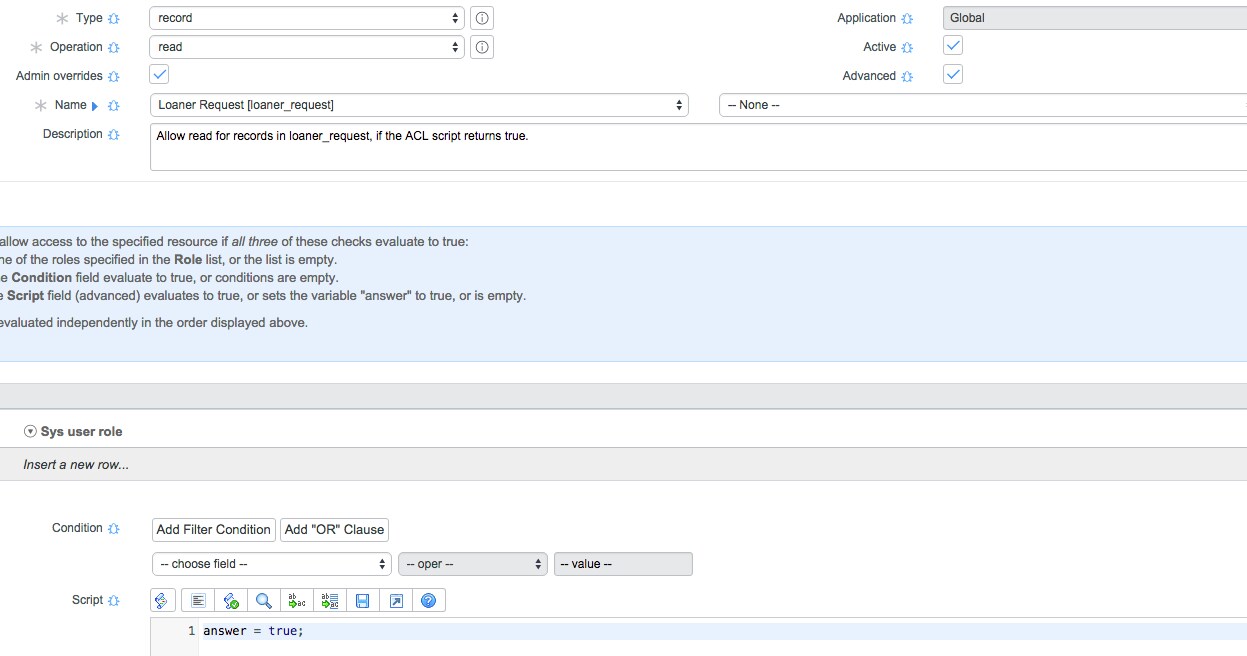Click the Operation field label
This screenshot has height=656, width=1247.
click(x=76, y=47)
